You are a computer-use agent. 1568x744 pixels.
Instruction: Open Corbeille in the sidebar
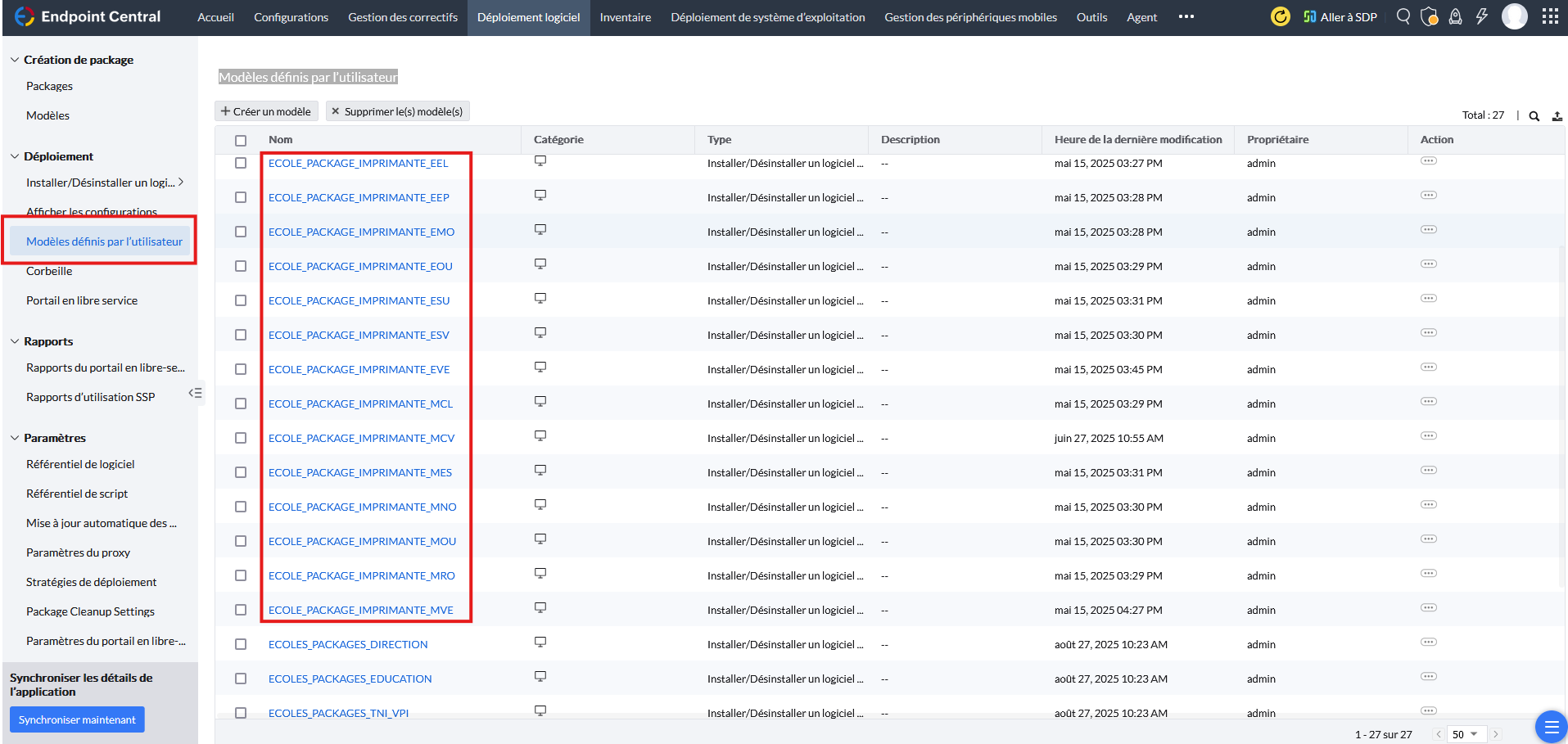pyautogui.click(x=49, y=271)
